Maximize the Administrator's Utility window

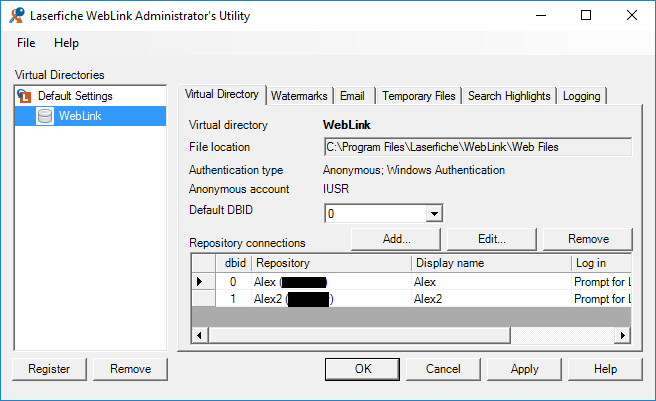click(x=586, y=15)
